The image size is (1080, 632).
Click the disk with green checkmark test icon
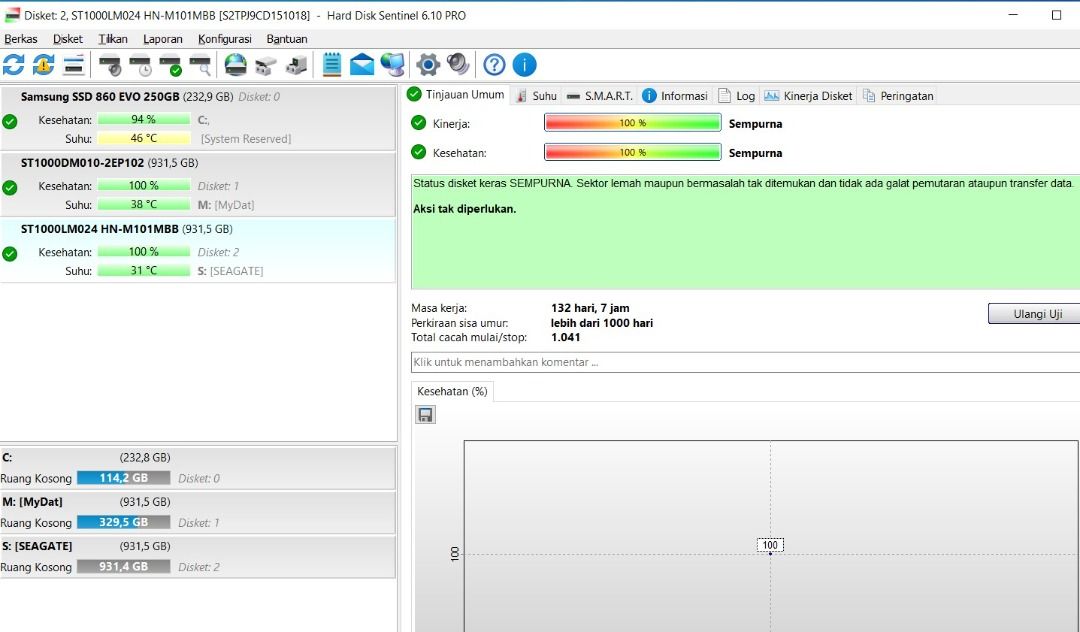click(171, 65)
